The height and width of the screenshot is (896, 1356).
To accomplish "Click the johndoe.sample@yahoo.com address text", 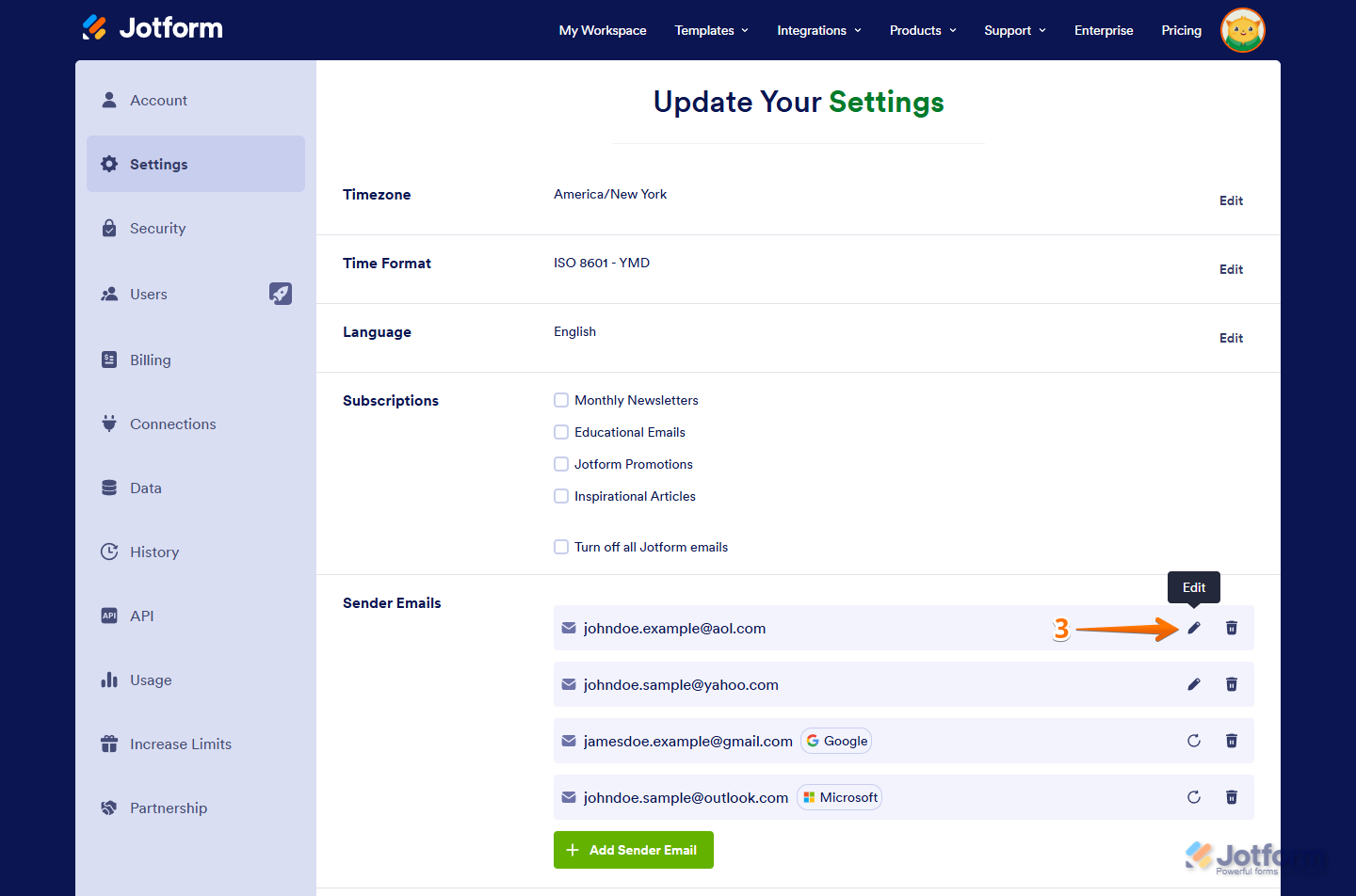I will point(681,684).
